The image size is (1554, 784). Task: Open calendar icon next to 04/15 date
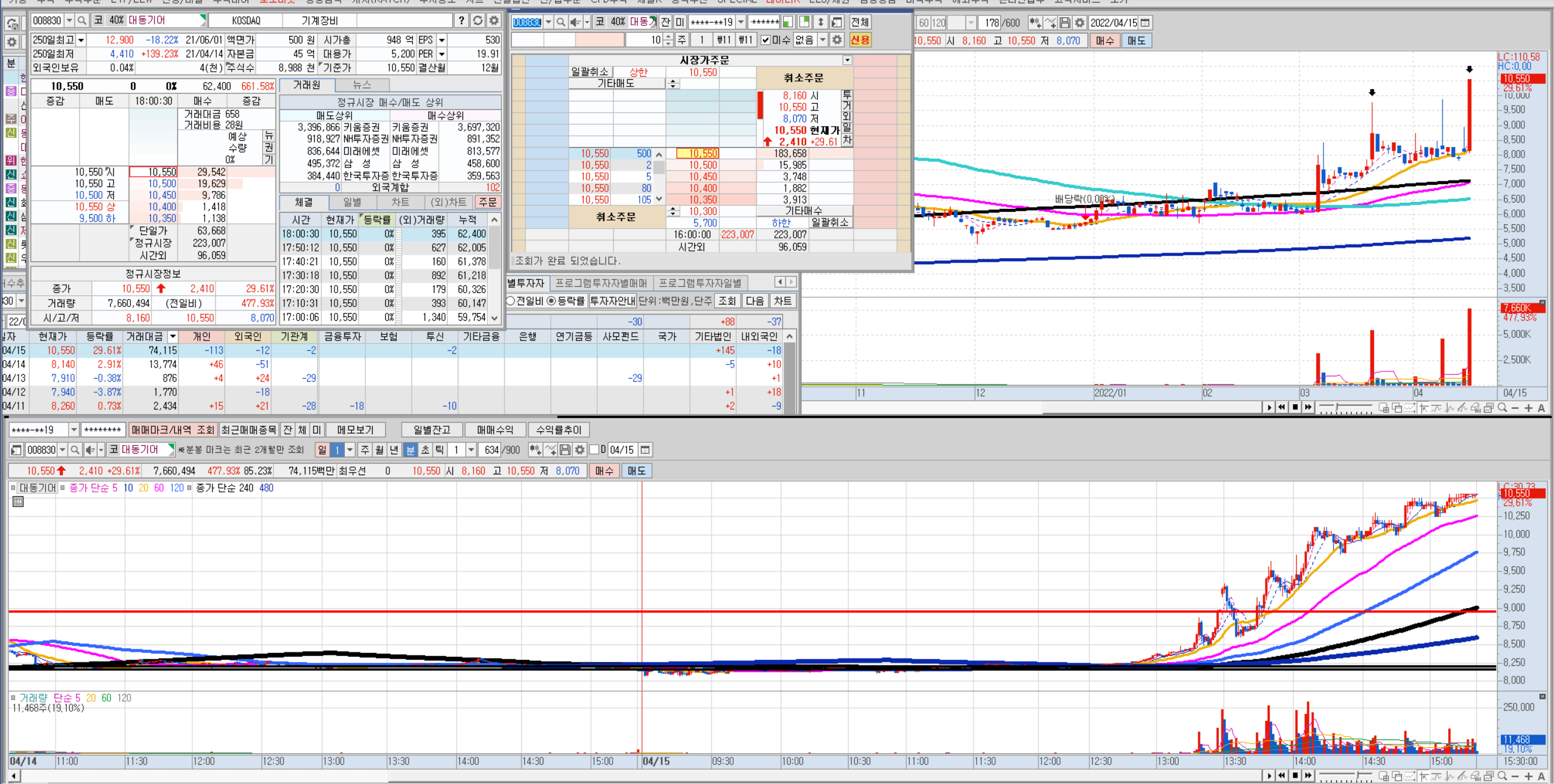click(645, 450)
